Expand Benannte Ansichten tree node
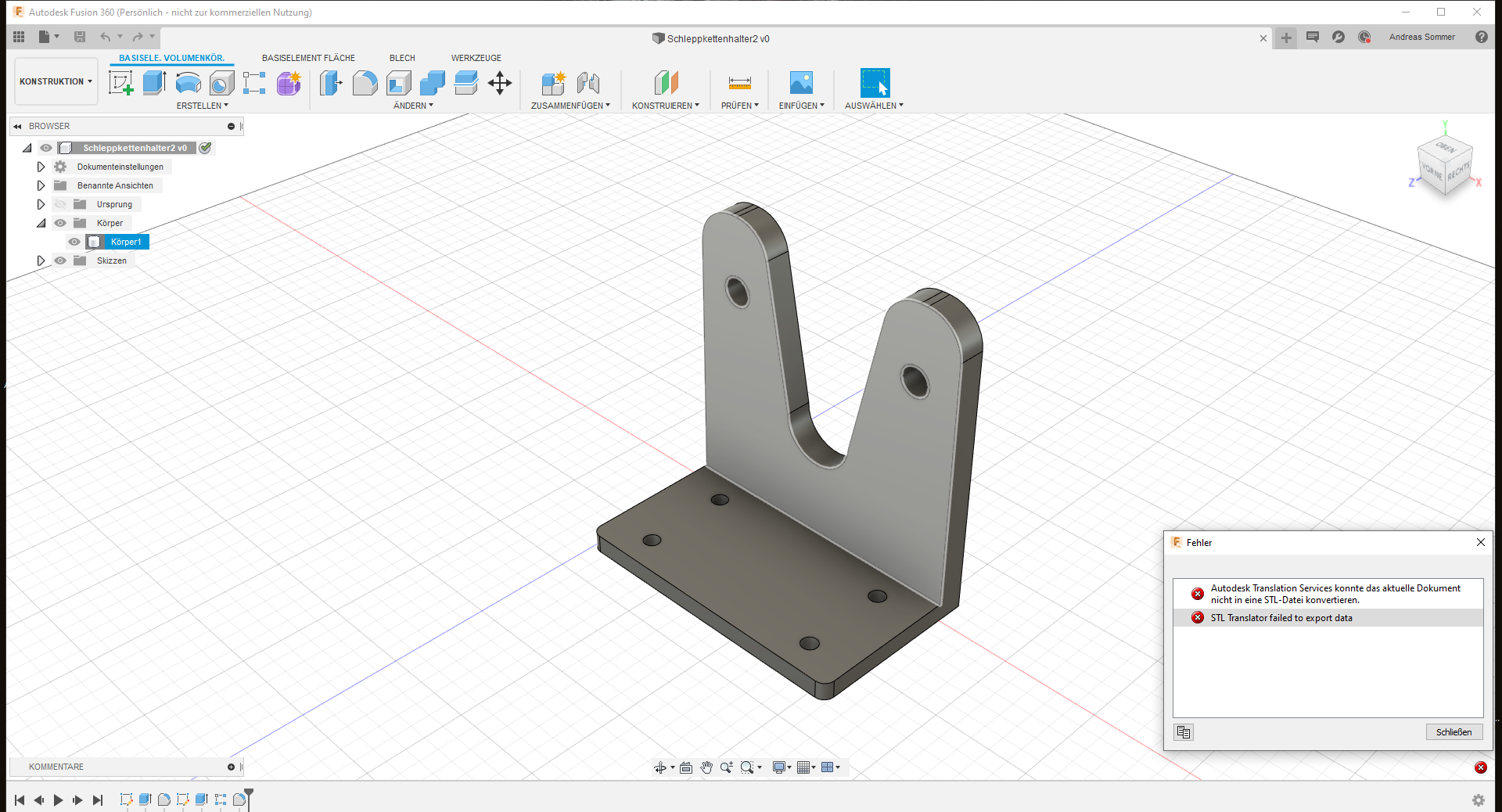Viewport: 1502px width, 812px height. [x=41, y=185]
